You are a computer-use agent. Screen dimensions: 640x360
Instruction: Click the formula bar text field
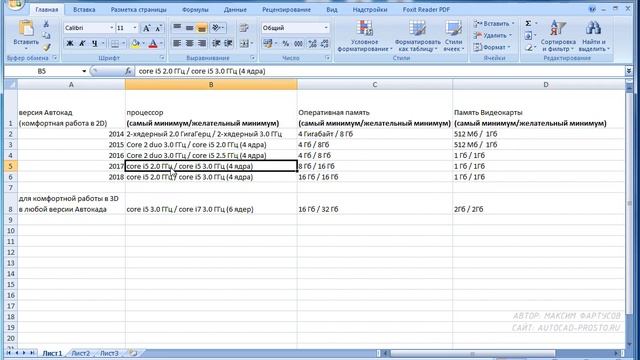click(380, 71)
